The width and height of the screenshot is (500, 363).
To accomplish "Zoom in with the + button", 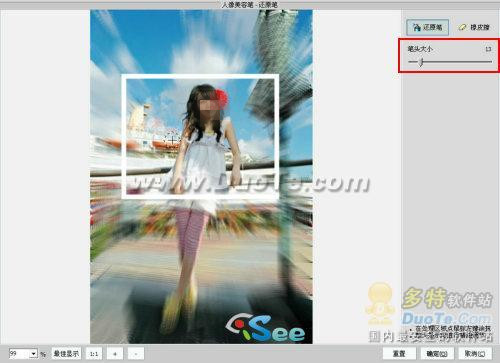I will point(115,354).
